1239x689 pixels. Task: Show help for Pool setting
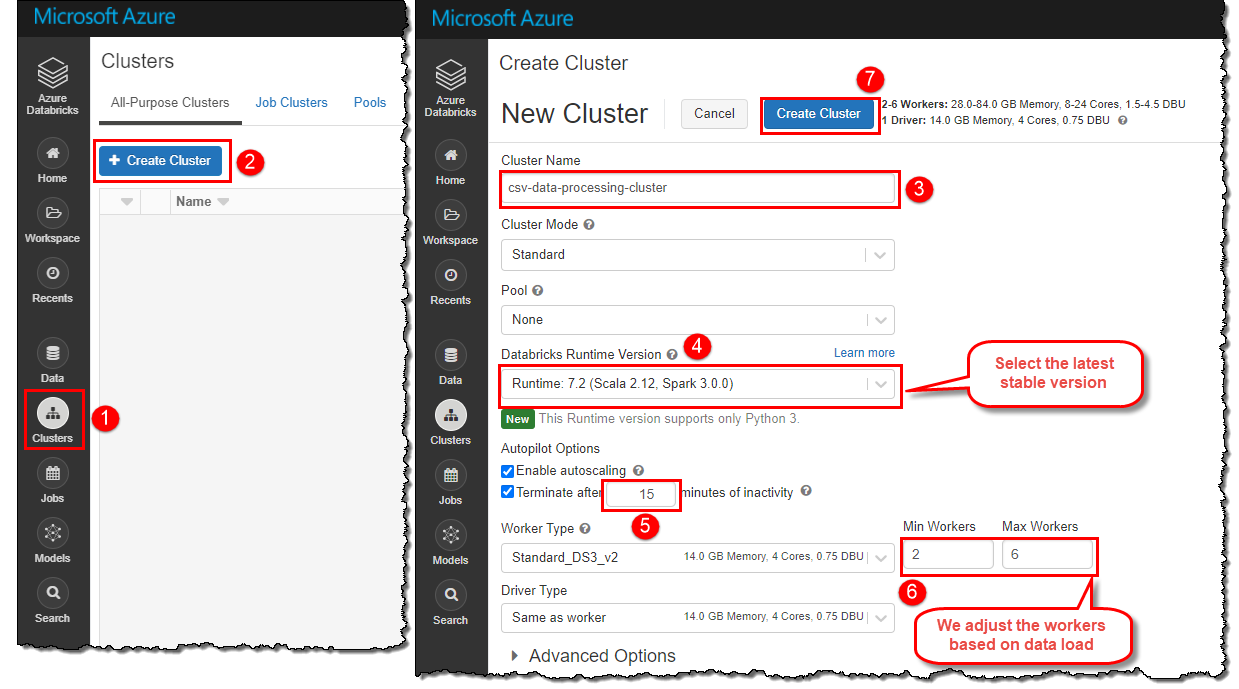coord(538,291)
